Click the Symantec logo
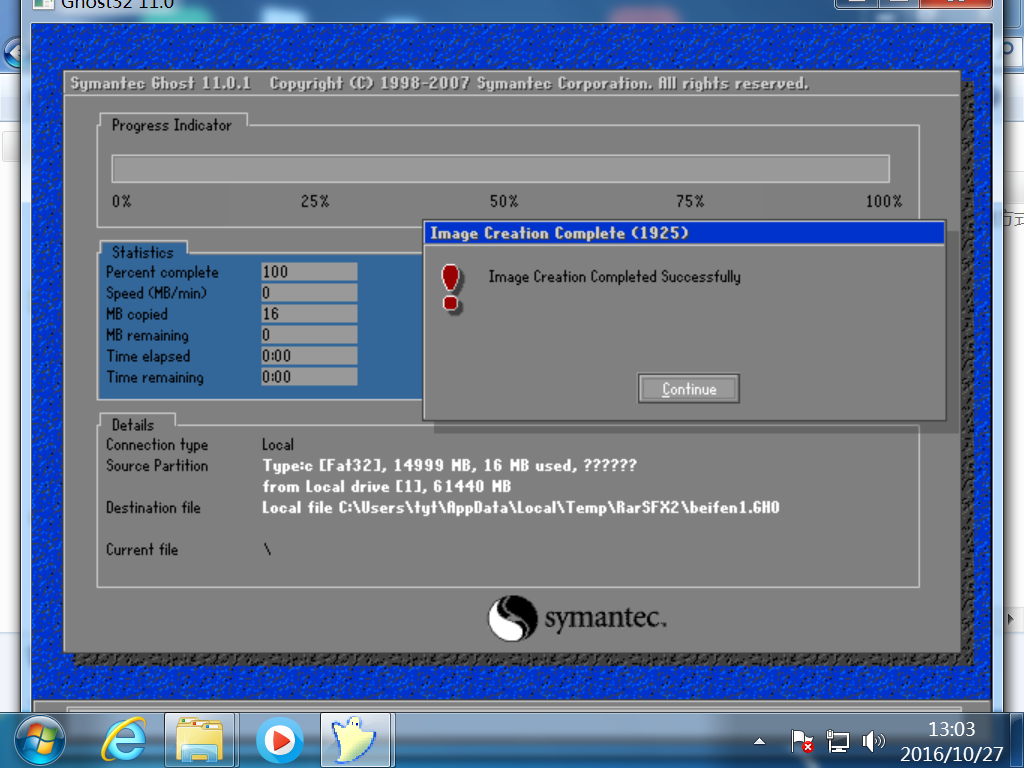This screenshot has height=768, width=1024. (x=577, y=618)
